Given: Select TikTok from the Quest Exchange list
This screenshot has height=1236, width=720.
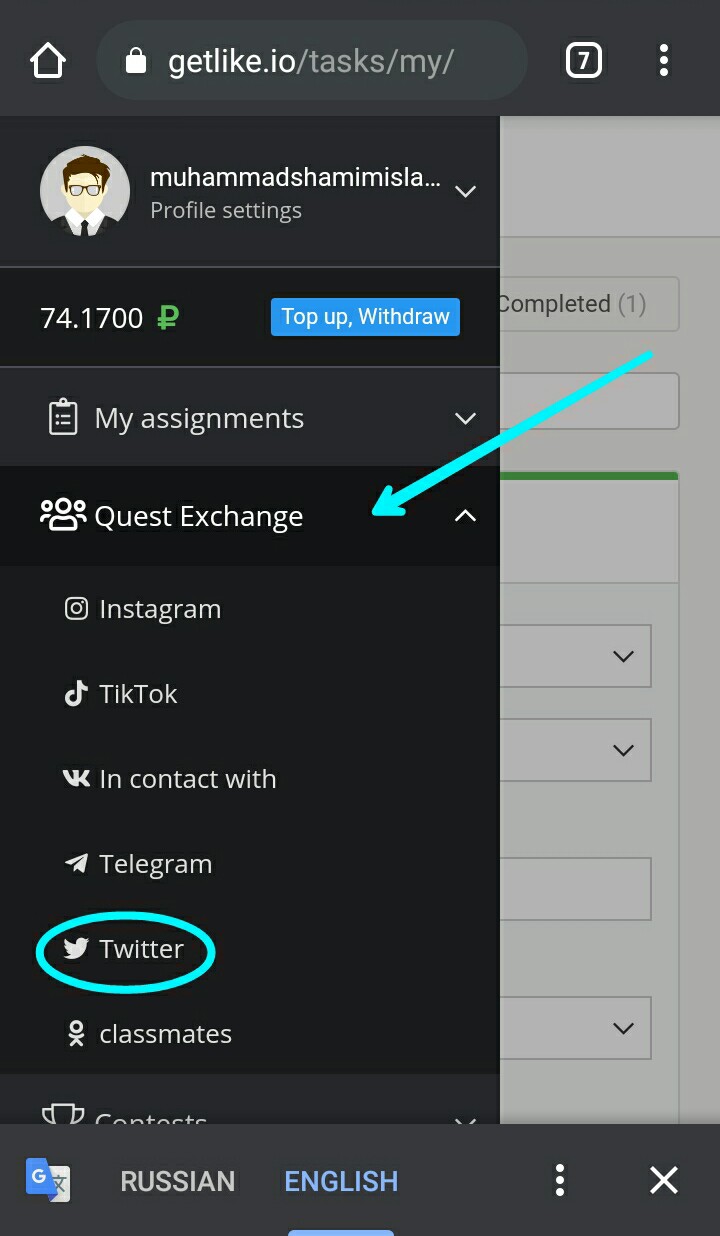Looking at the screenshot, I should (x=138, y=694).
